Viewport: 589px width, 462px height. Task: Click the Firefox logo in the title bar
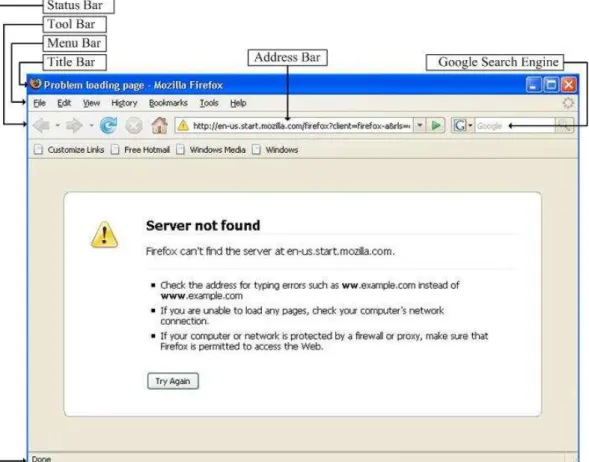pyautogui.click(x=35, y=84)
